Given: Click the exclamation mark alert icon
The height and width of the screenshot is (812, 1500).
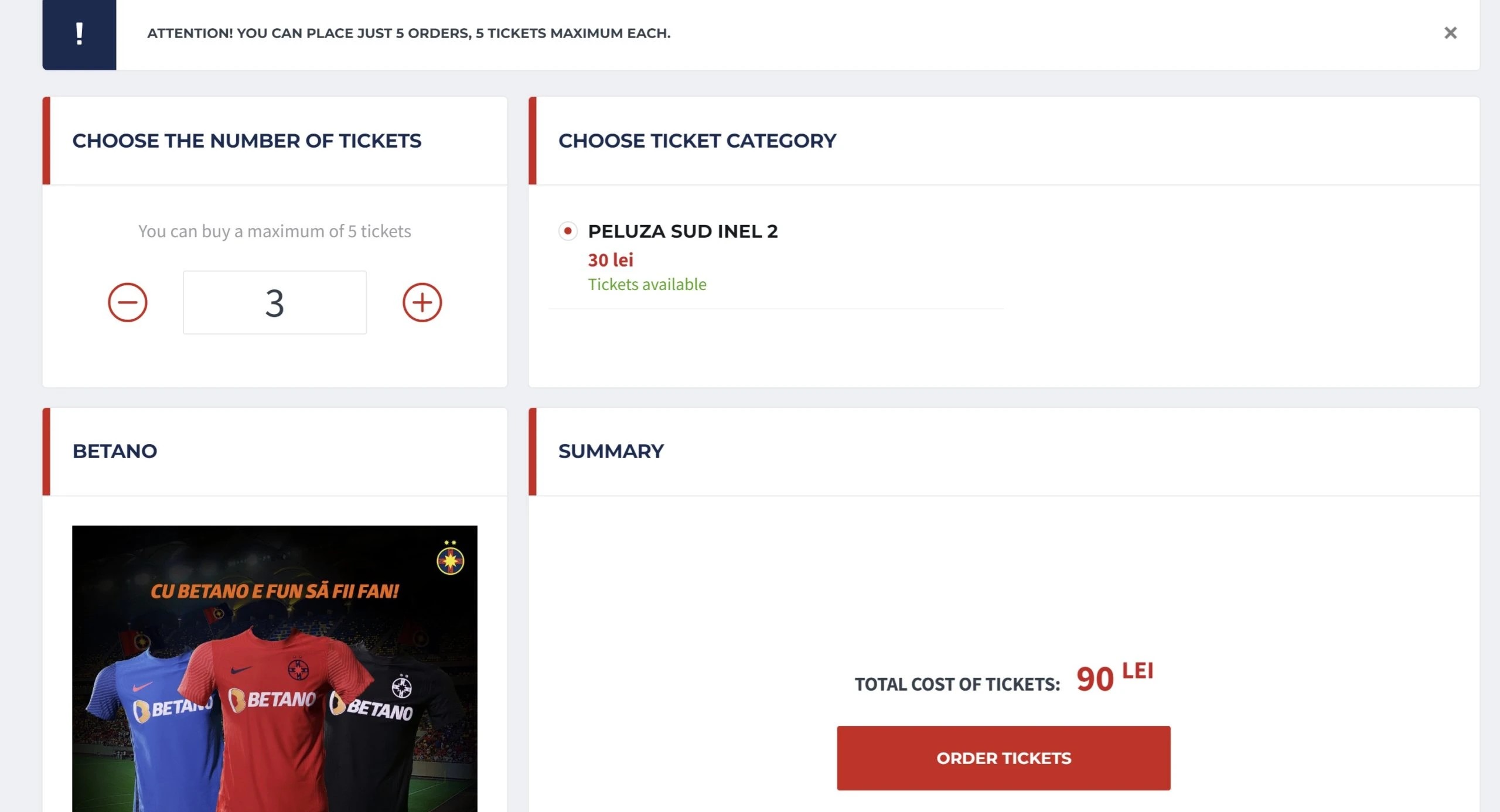Looking at the screenshot, I should point(79,33).
